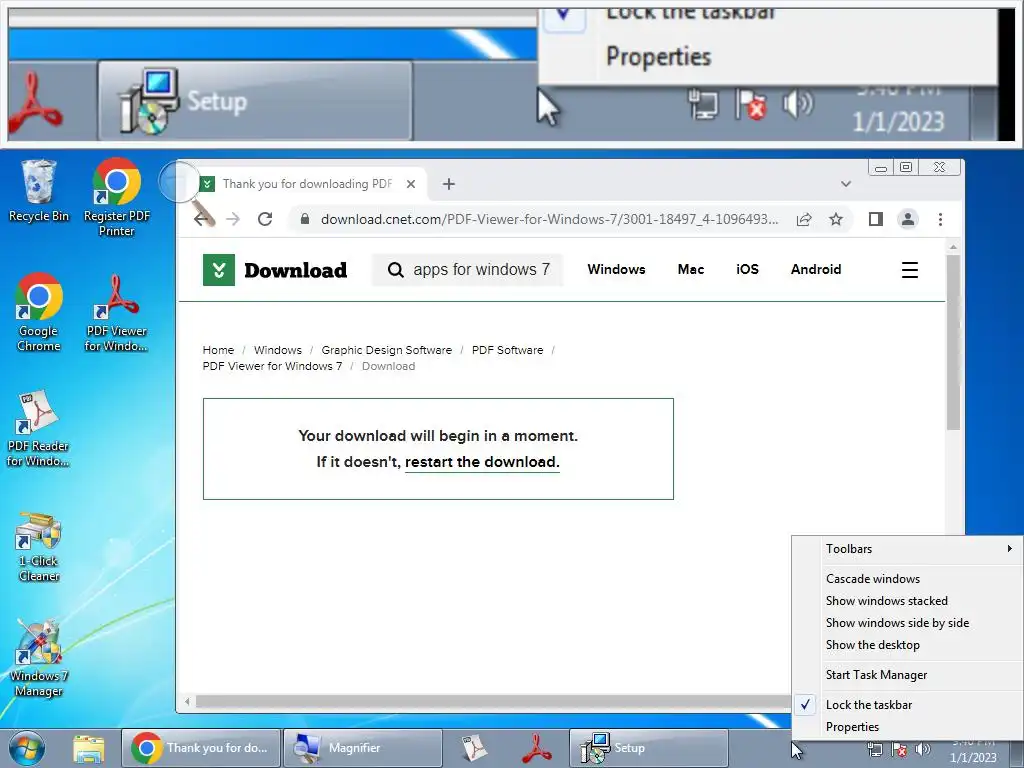Click the PDF document taskbar icon

pos(473,748)
